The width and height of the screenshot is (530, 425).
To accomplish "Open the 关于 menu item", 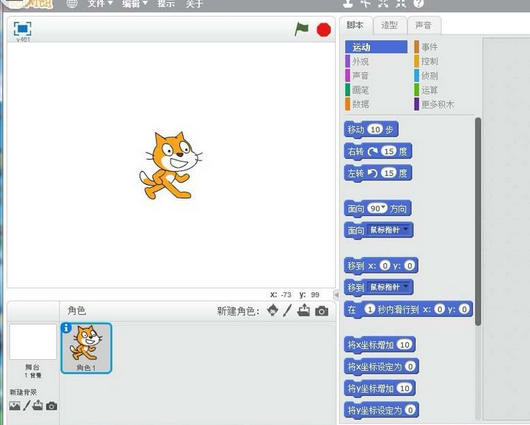I will click(x=194, y=4).
